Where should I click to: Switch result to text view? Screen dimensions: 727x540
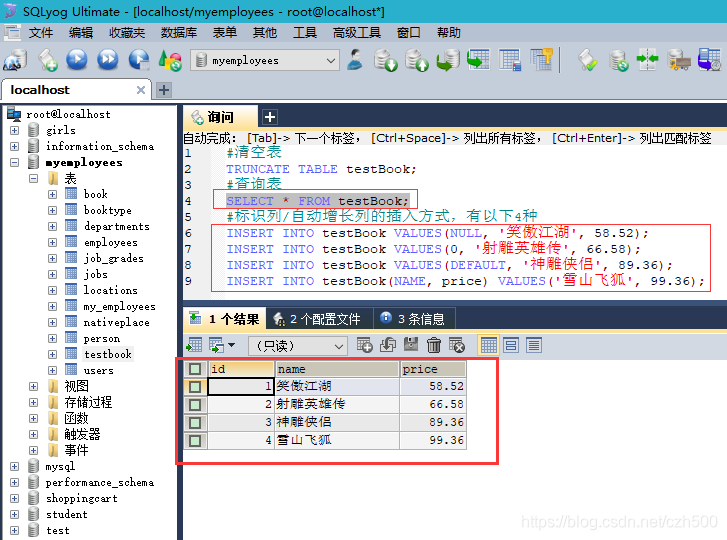pos(534,345)
